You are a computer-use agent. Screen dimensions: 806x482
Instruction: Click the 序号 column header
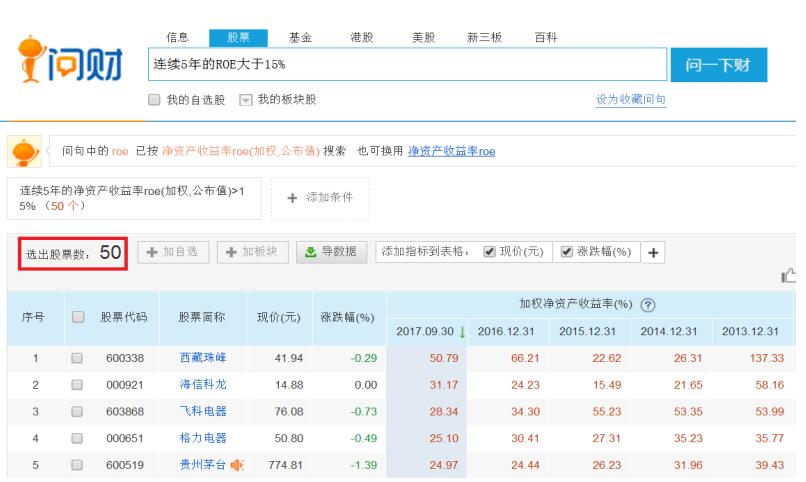(x=33, y=318)
